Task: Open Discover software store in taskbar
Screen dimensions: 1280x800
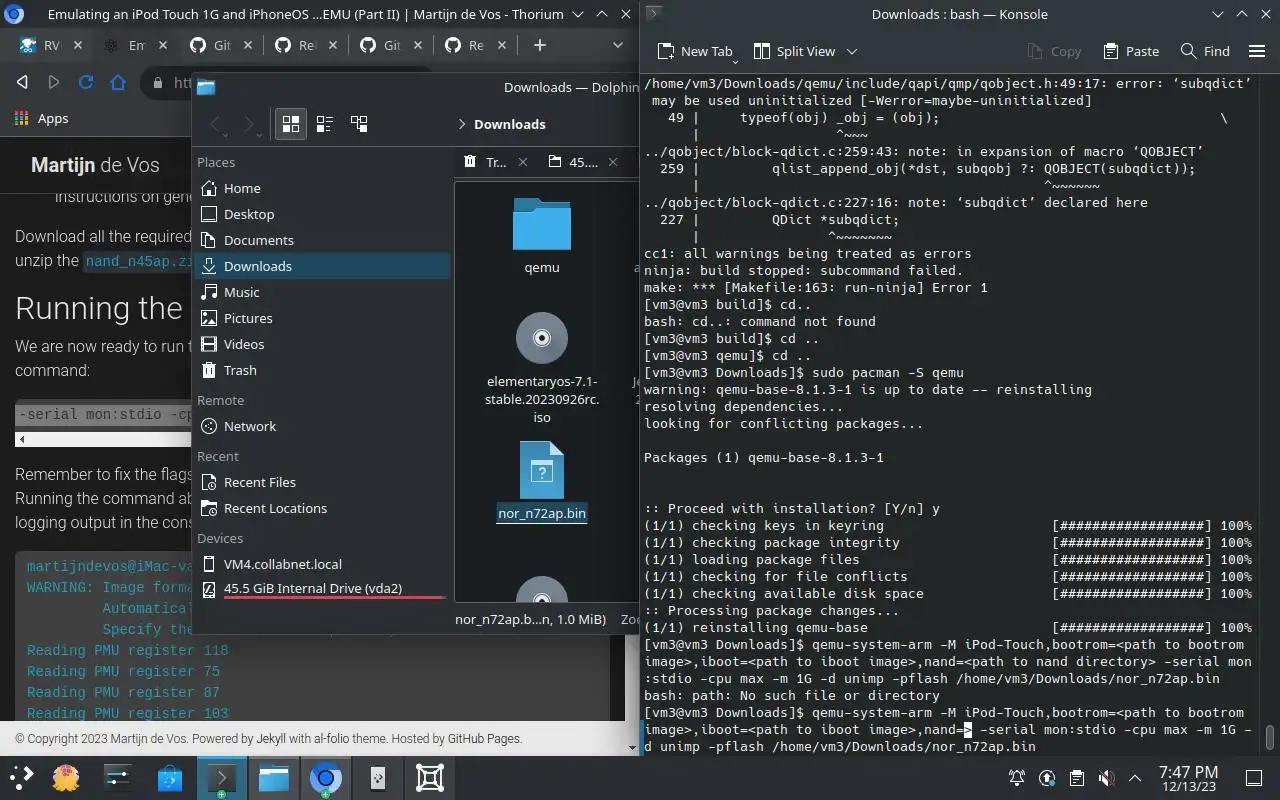Action: [x=170, y=778]
